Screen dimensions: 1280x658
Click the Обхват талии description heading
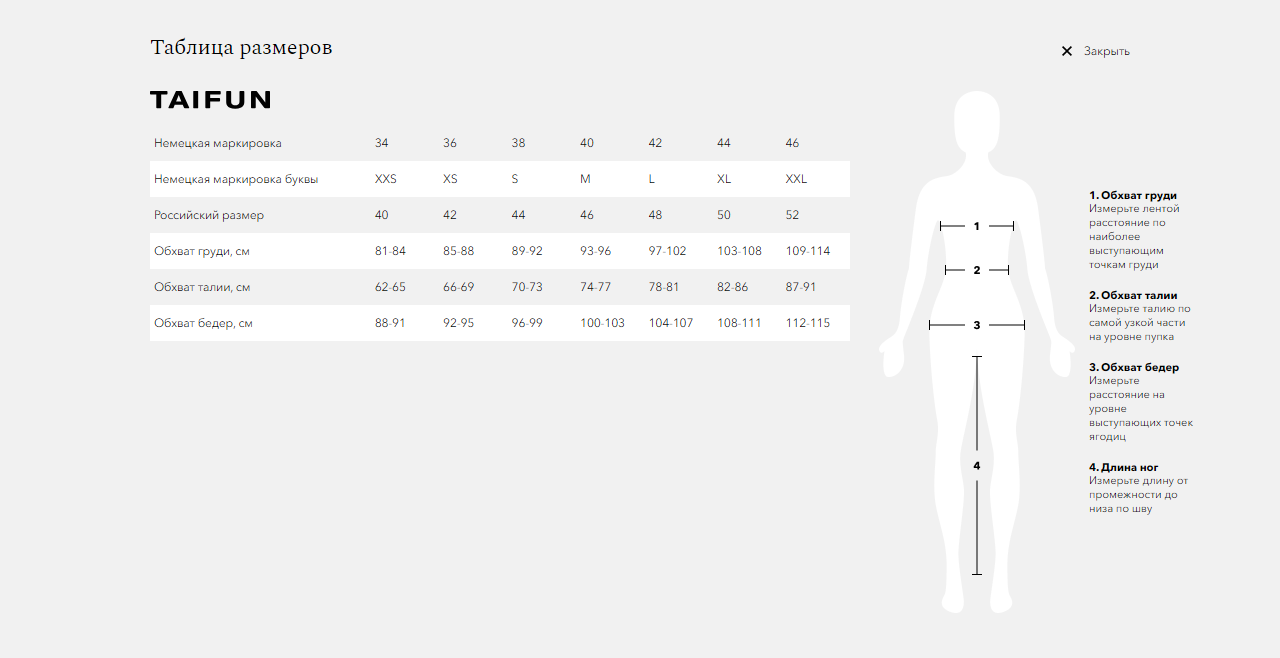[1133, 296]
